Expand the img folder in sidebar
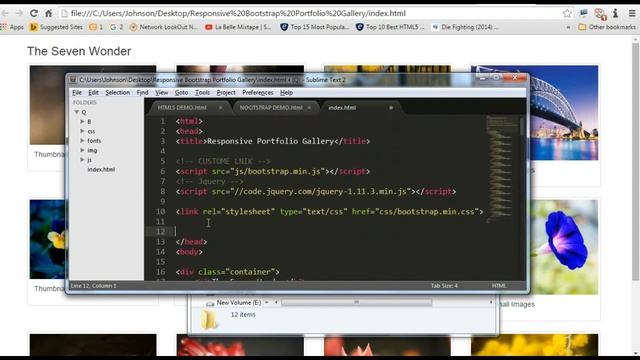 (x=82, y=150)
